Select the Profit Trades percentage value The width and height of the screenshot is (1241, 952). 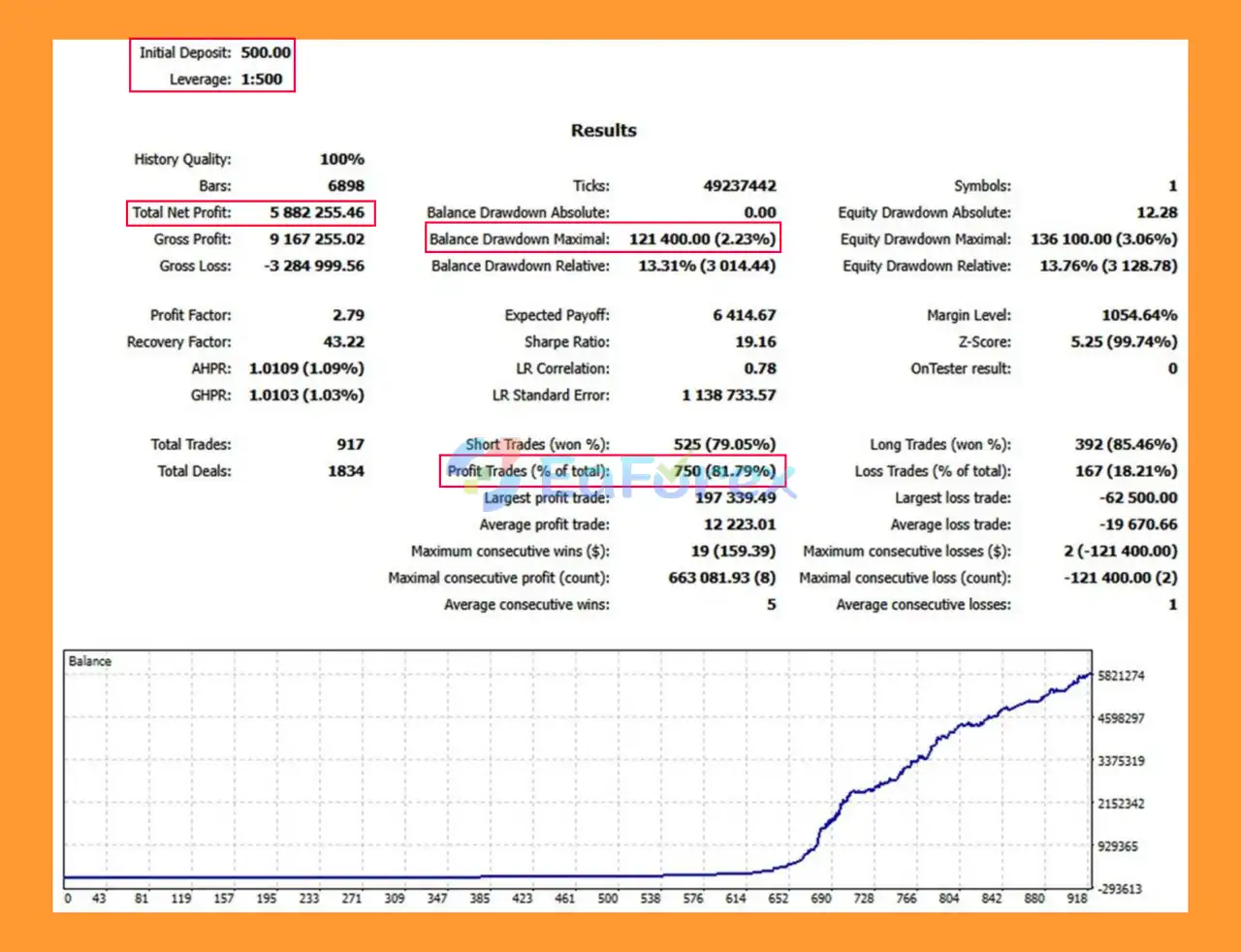pyautogui.click(x=724, y=471)
